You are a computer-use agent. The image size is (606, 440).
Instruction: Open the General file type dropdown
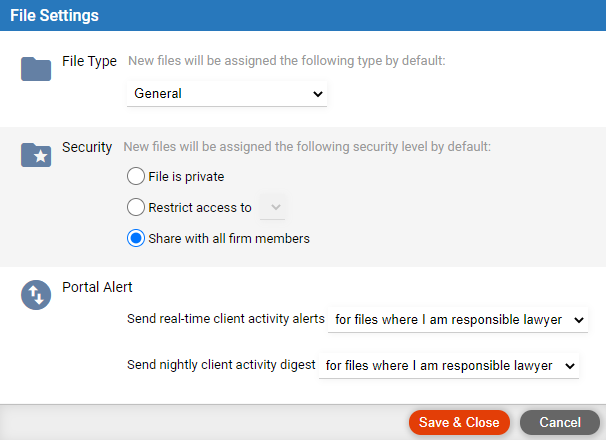227,94
